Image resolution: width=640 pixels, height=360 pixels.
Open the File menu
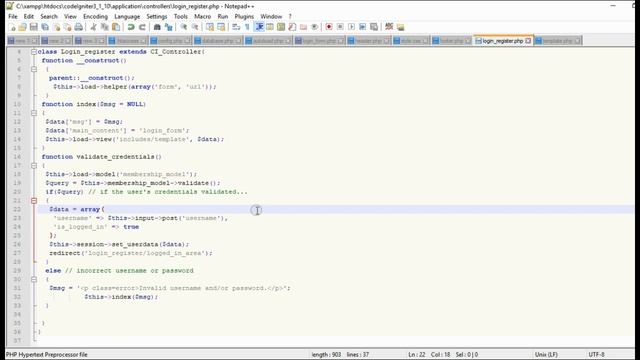pyautogui.click(x=13, y=16)
